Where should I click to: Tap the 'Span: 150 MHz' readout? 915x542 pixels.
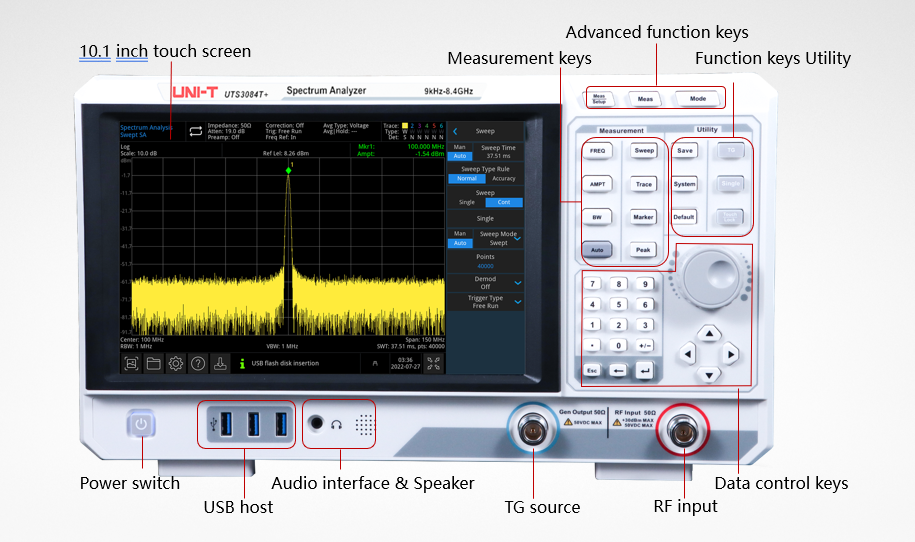tap(425, 340)
